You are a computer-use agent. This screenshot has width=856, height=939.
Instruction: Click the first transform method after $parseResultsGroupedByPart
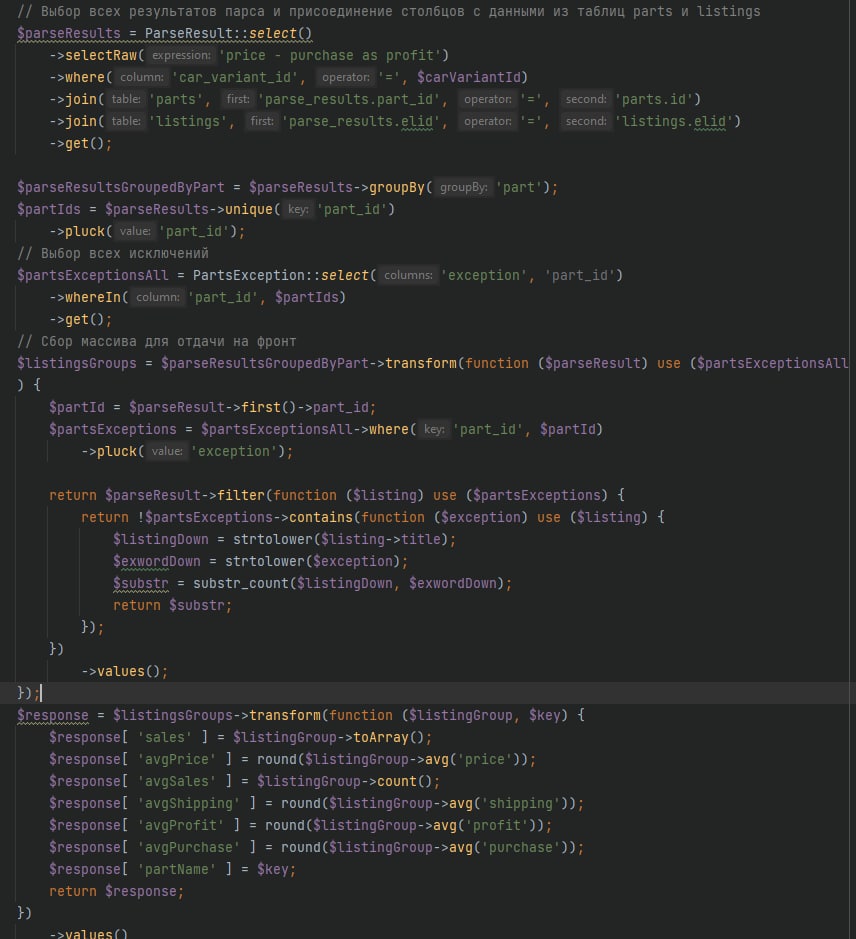pyautogui.click(x=421, y=364)
